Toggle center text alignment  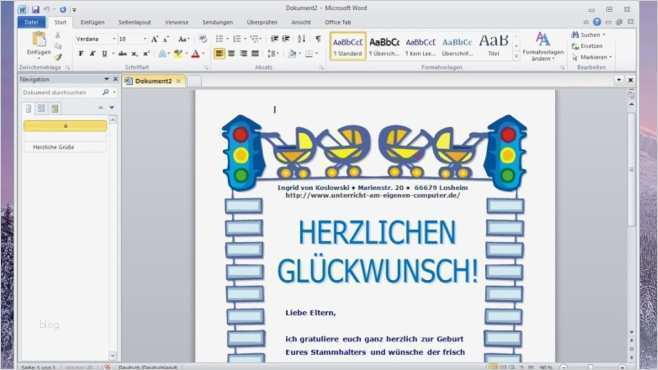point(231,54)
